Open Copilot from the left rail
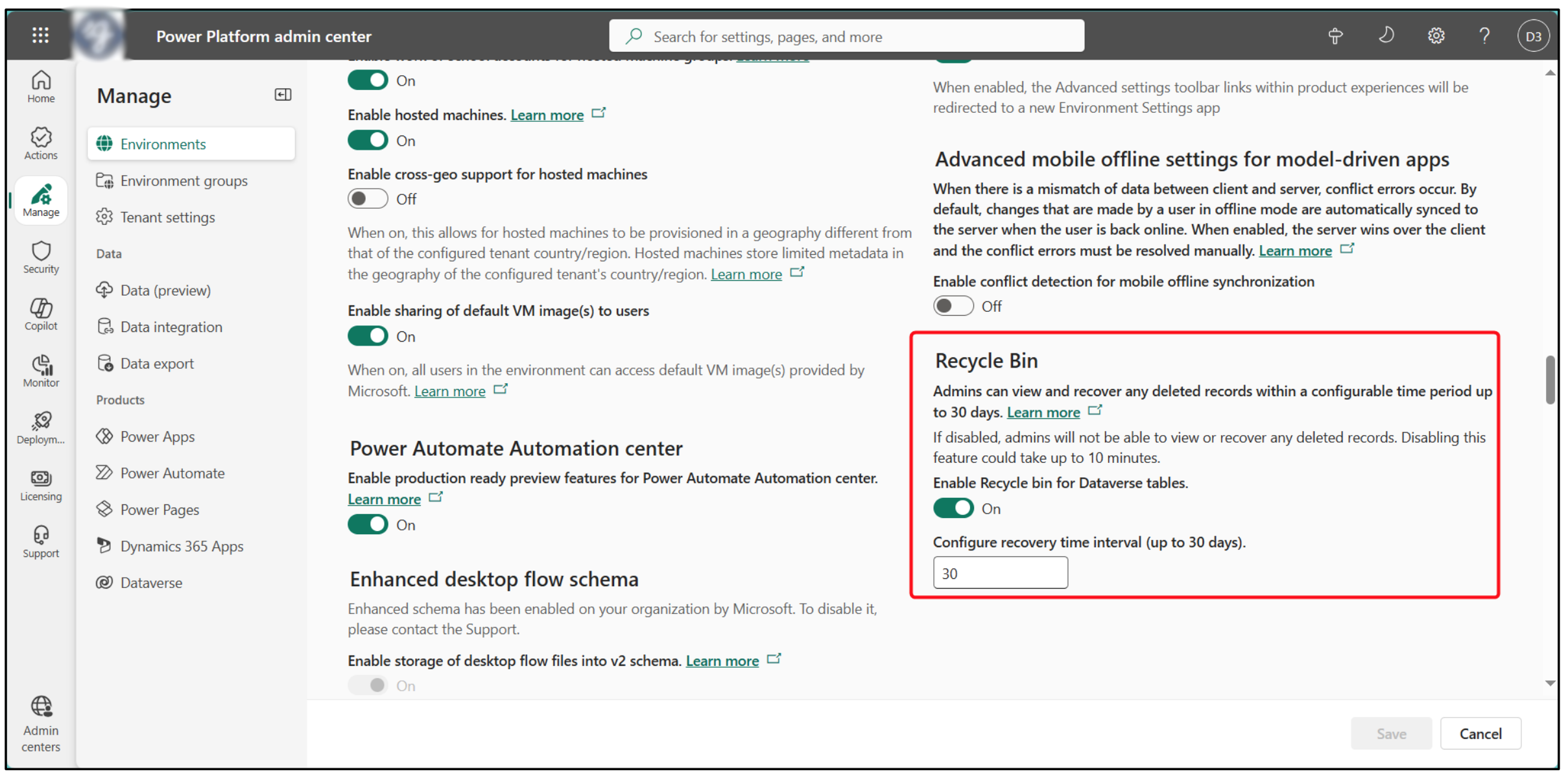Image resolution: width=1568 pixels, height=778 pixels. 41,314
